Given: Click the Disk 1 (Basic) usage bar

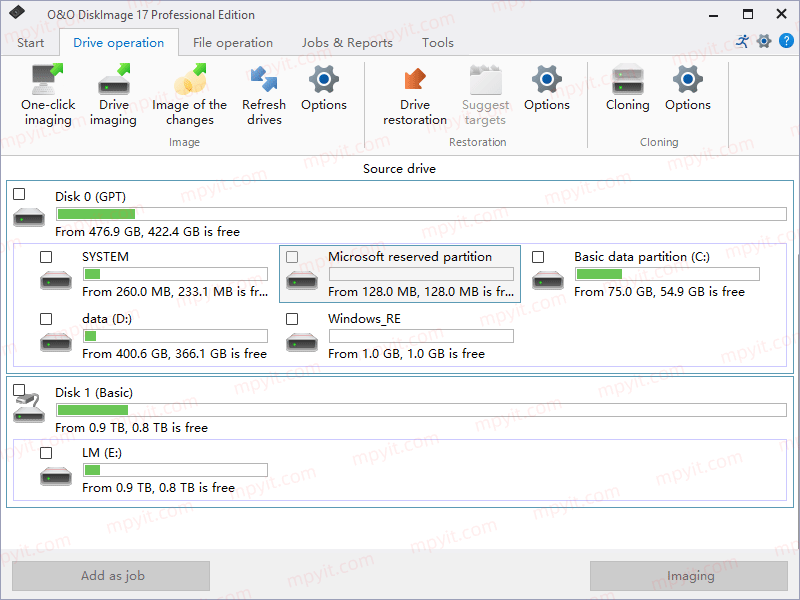Looking at the screenshot, I should [421, 410].
